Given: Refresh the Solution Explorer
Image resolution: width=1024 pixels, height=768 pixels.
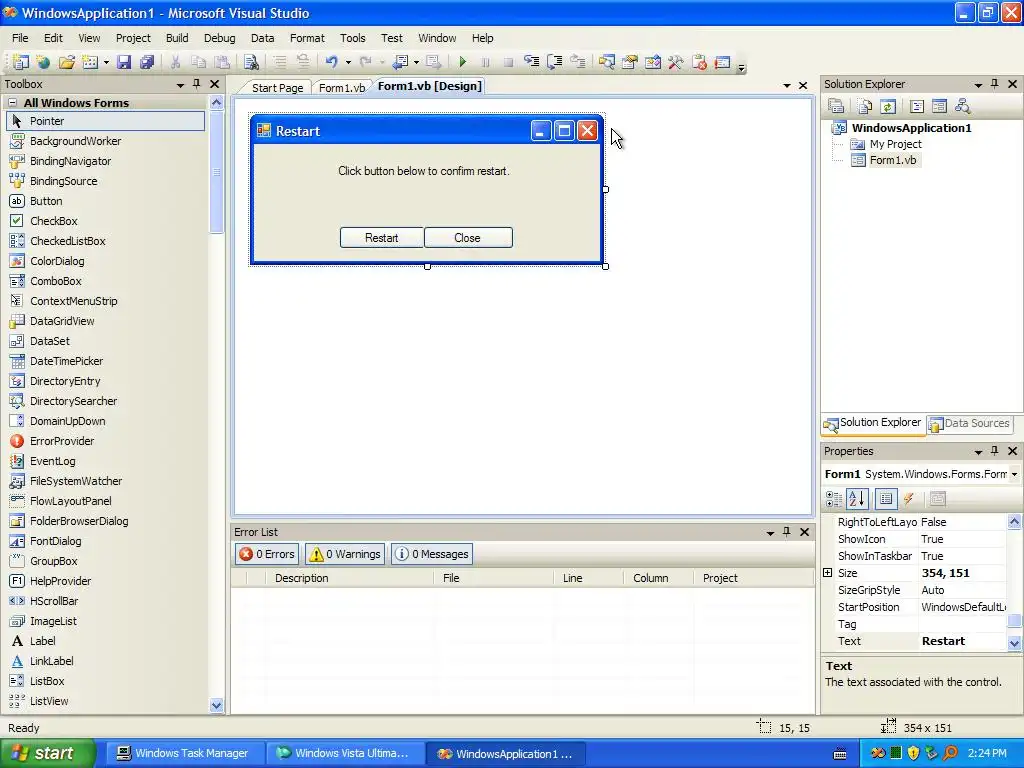Looking at the screenshot, I should 888,106.
